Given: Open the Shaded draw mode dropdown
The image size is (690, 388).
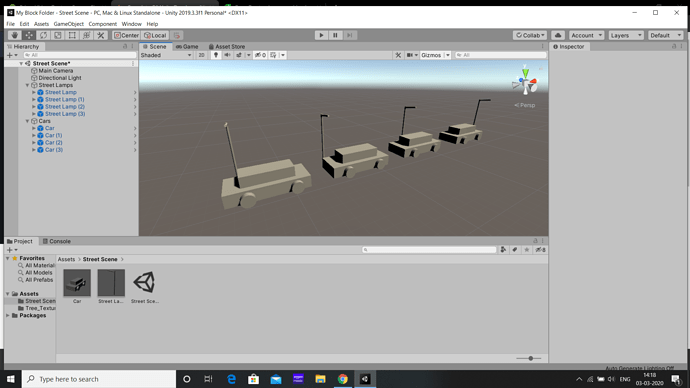Looking at the screenshot, I should pos(166,55).
